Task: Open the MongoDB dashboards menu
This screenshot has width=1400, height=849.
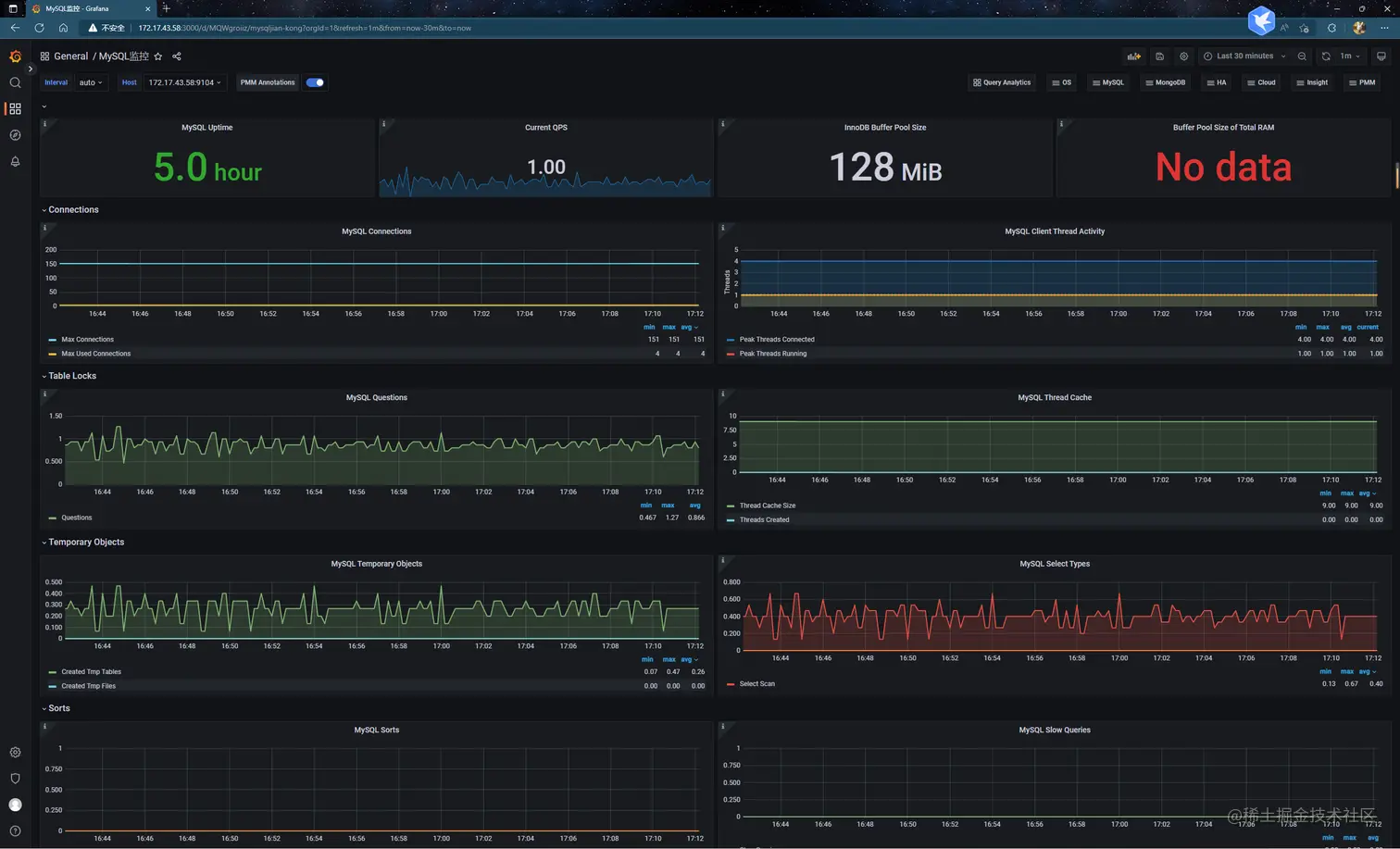Action: pyautogui.click(x=1165, y=82)
